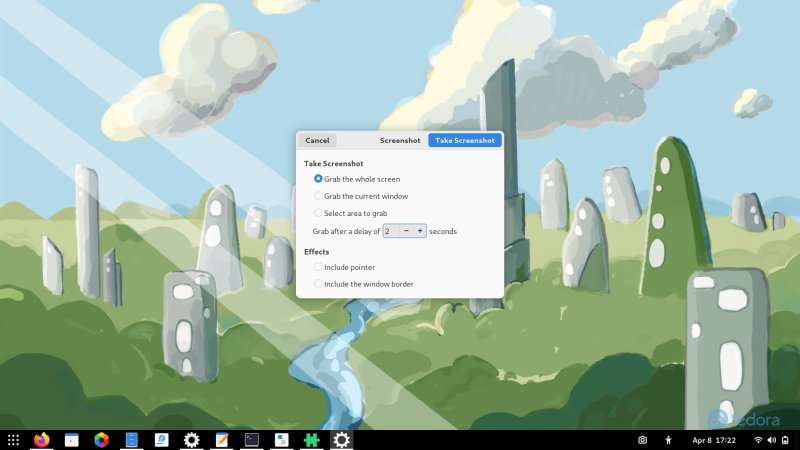
Task: Open the colorful hexagon app in taskbar
Action: 102,440
